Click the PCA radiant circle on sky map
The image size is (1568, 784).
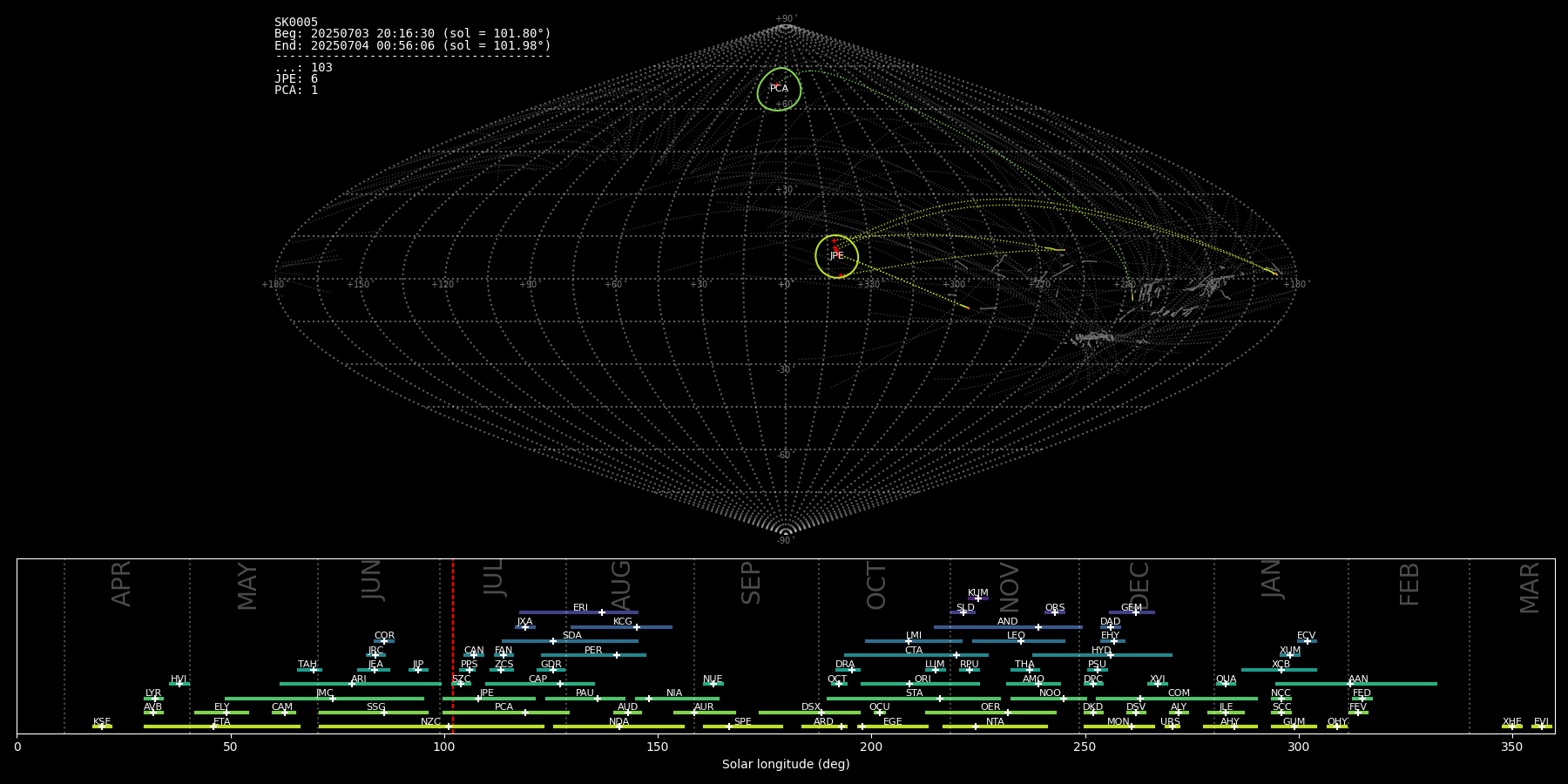click(779, 89)
